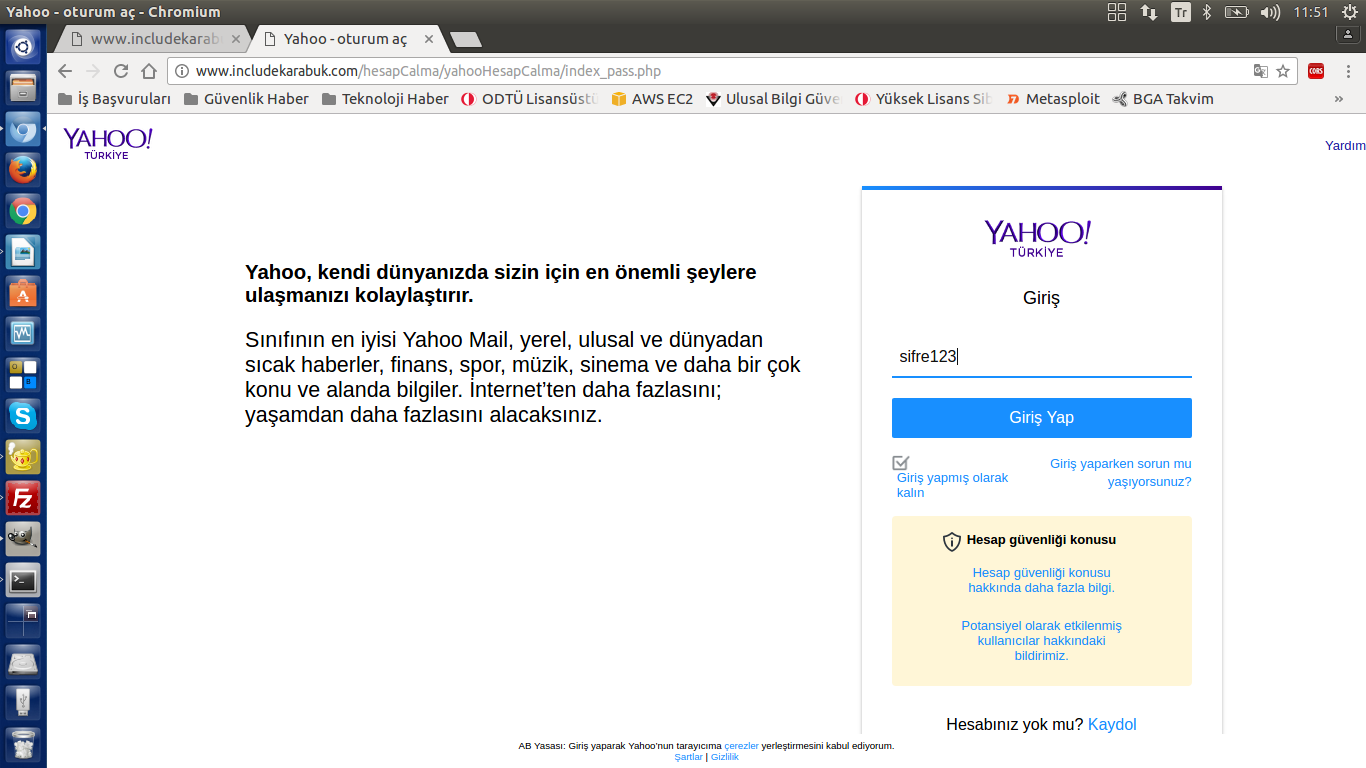Select the 'Yahoo - oturum aç' tab
The image size is (1366, 768).
pos(346,39)
